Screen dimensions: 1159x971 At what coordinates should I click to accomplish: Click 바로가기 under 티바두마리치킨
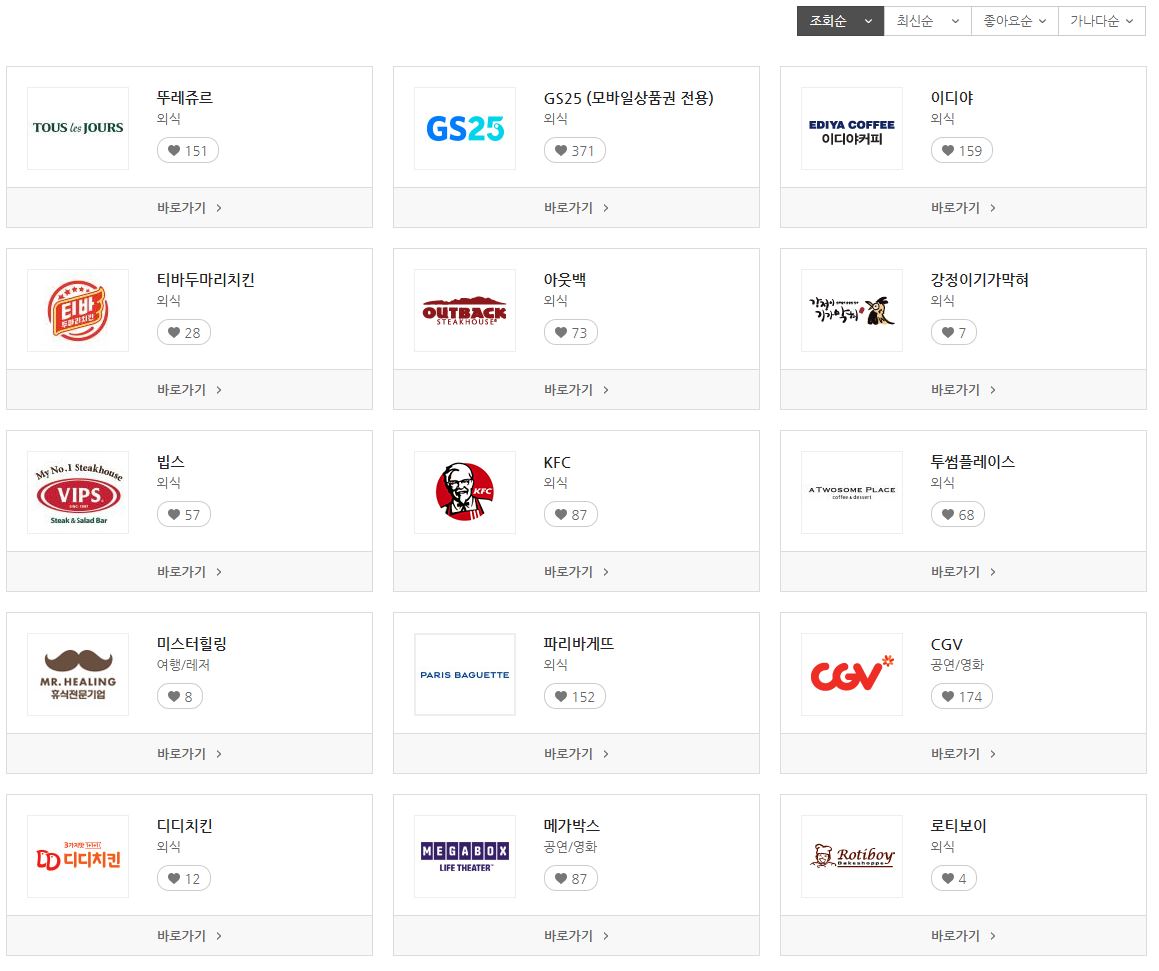189,389
